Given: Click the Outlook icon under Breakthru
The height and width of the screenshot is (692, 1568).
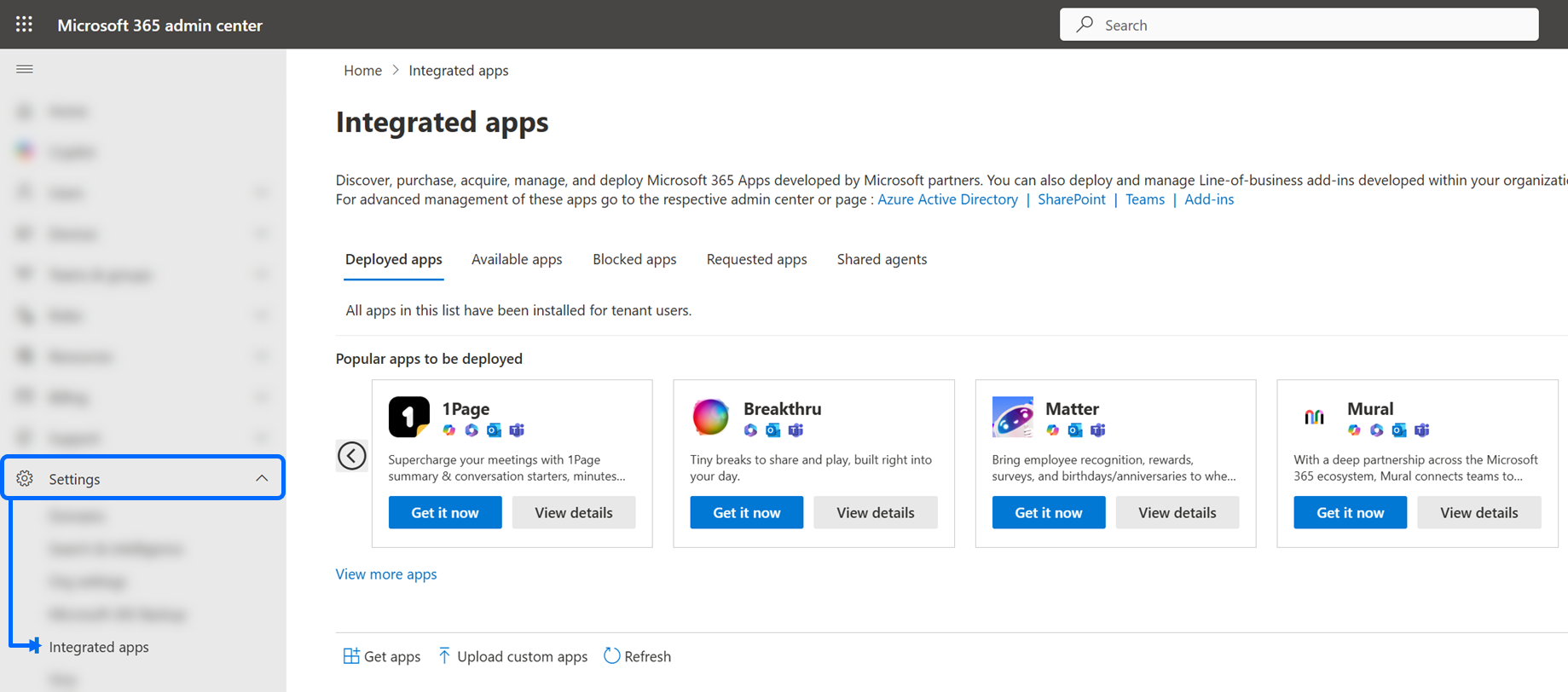Looking at the screenshot, I should (x=772, y=430).
